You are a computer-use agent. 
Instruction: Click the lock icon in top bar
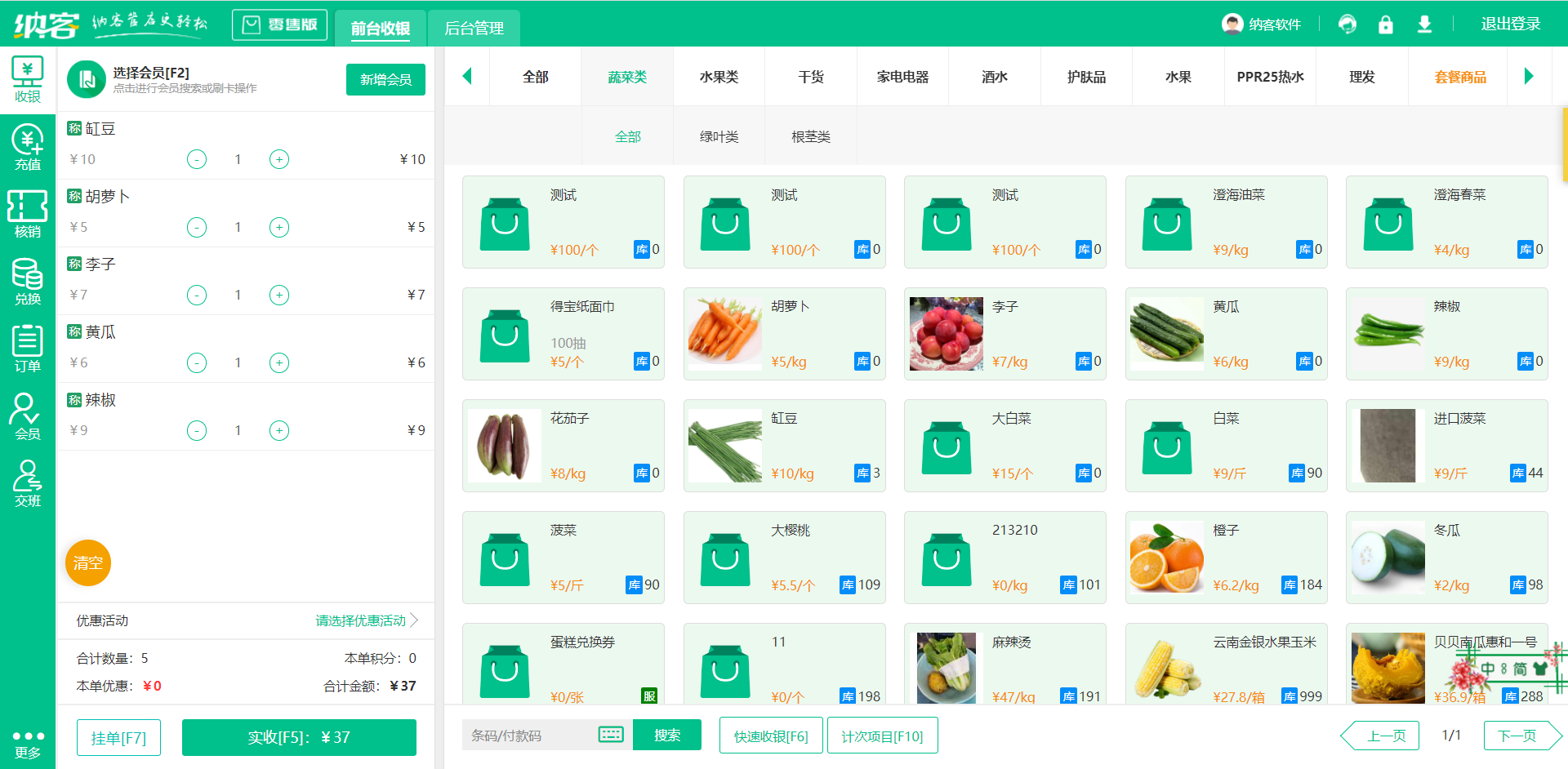coord(1385,24)
